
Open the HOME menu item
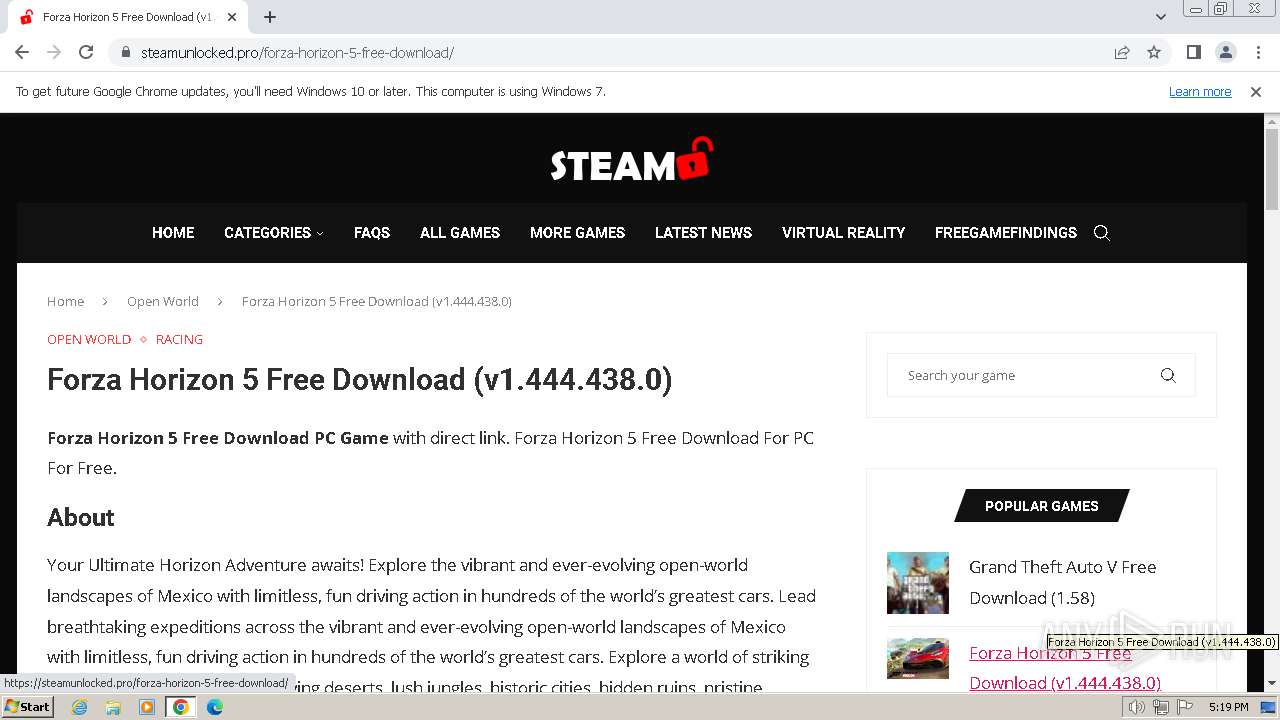pyautogui.click(x=173, y=232)
